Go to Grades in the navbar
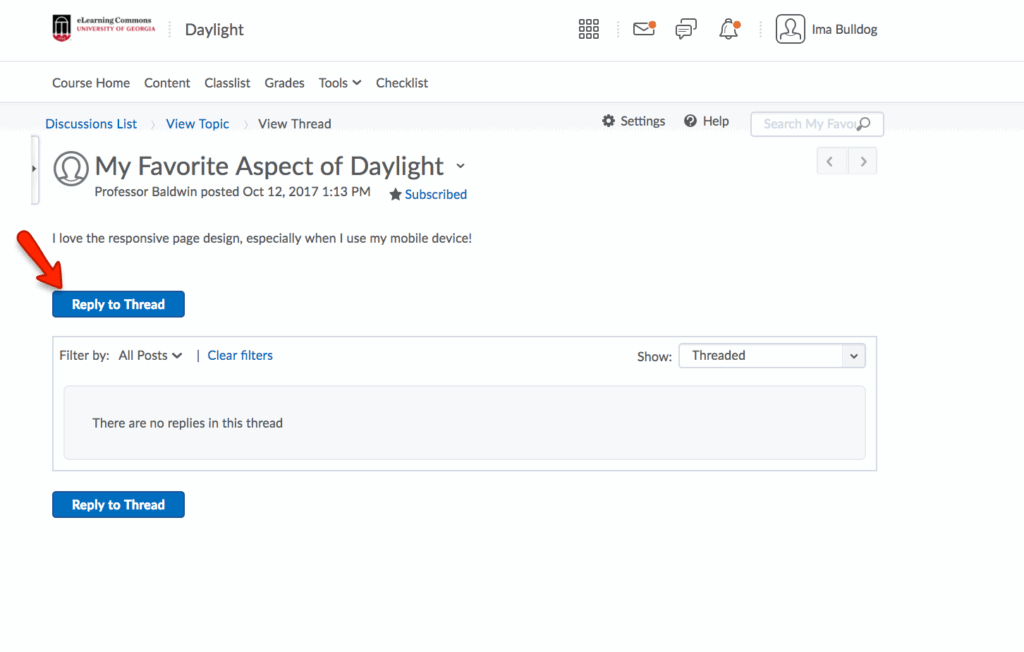 coord(284,83)
